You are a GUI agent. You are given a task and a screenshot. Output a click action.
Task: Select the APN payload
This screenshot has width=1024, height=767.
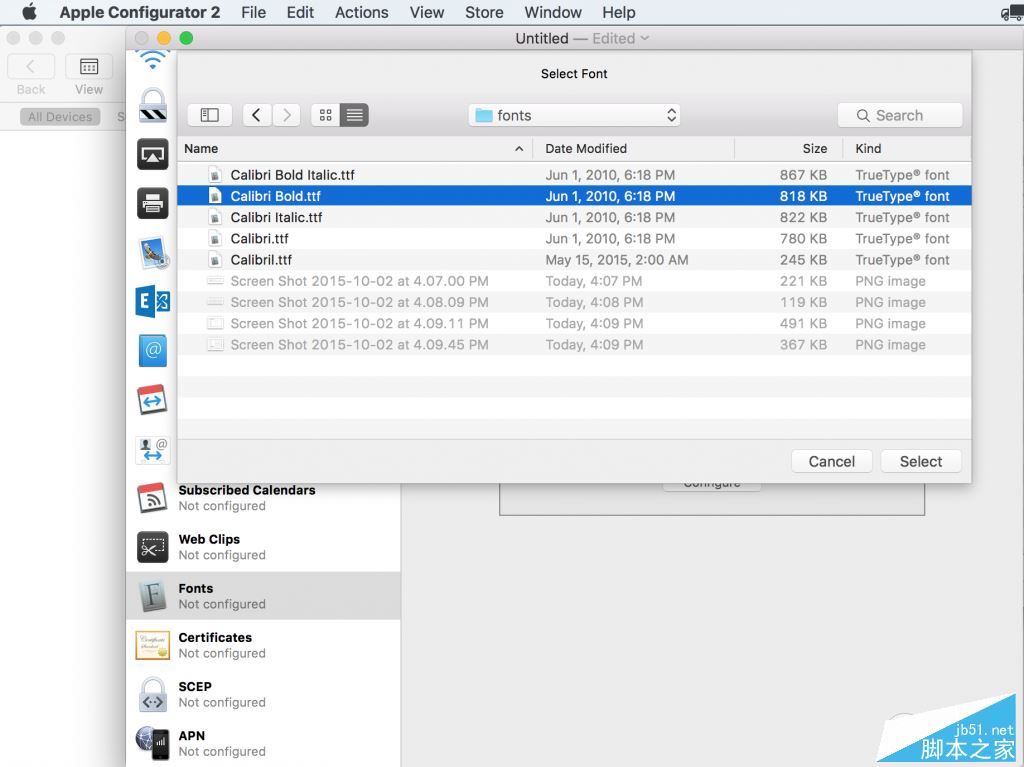point(263,743)
